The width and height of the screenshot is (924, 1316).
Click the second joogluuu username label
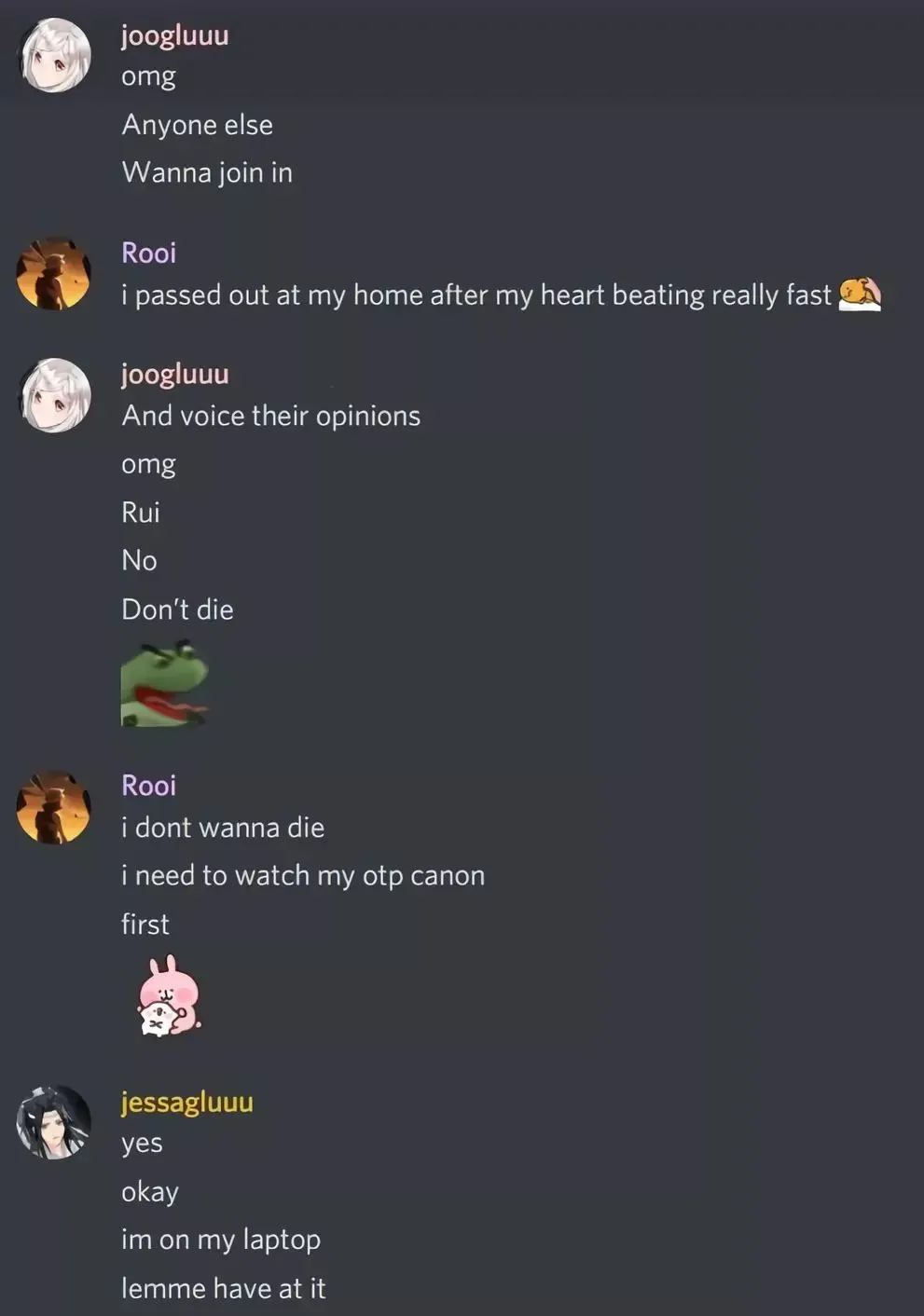tap(175, 374)
